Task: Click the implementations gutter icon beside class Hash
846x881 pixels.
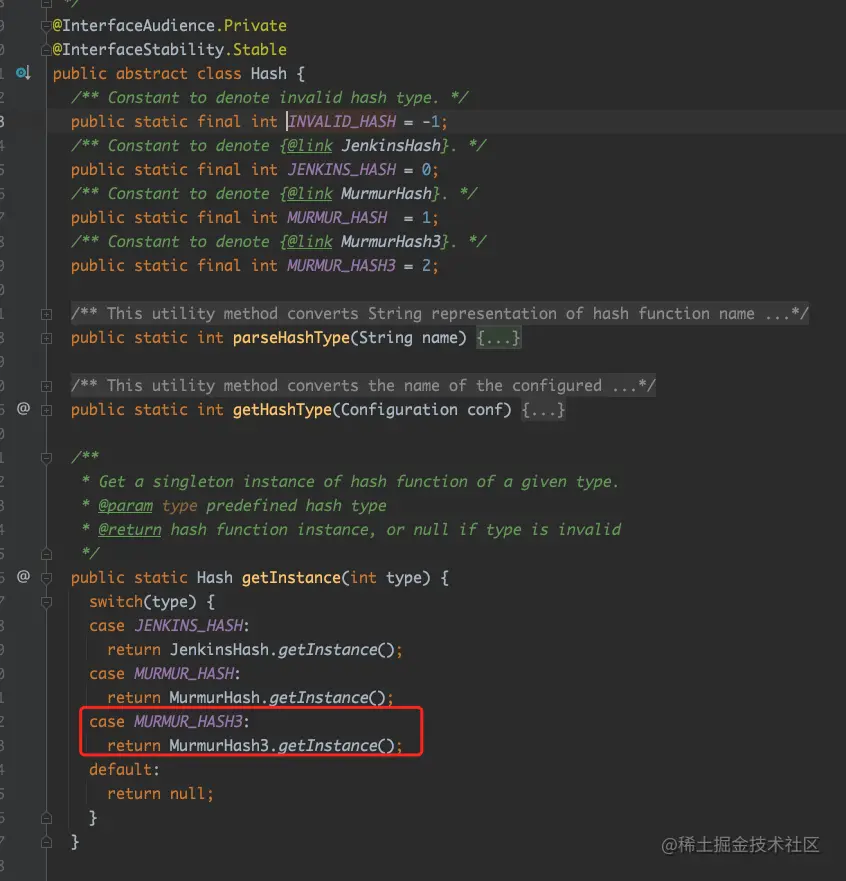Action: (23, 73)
